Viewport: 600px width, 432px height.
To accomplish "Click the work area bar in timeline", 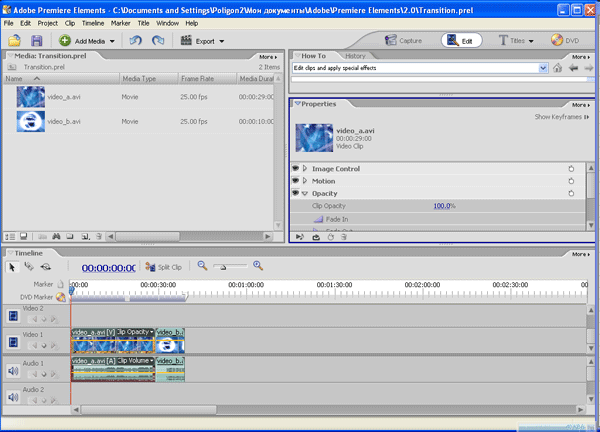I will pyautogui.click(x=129, y=298).
